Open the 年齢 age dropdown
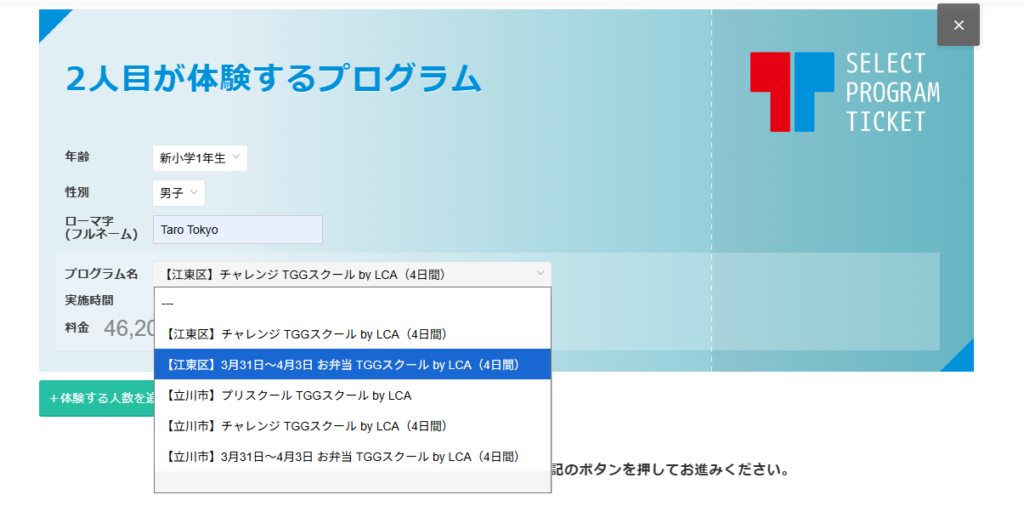Viewport: 1024px width, 512px height. coord(200,158)
